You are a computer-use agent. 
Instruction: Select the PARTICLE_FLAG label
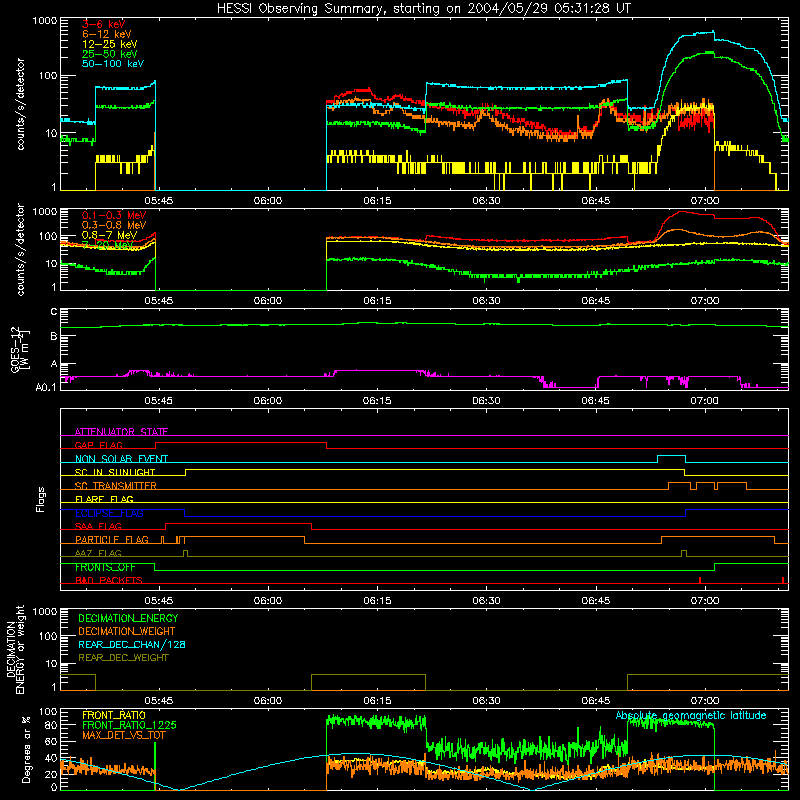point(112,540)
